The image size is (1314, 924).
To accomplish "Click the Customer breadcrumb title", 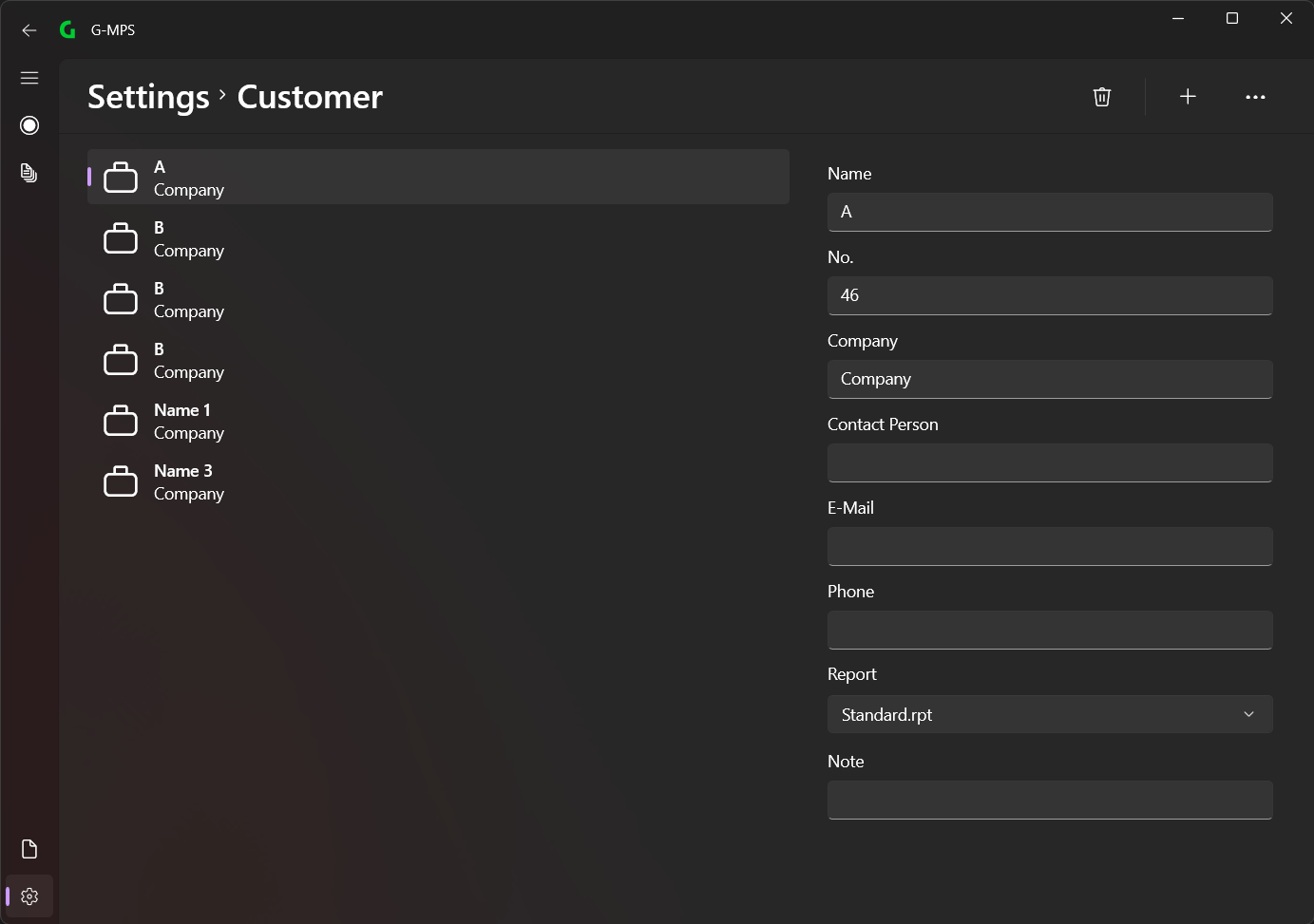I will pos(310,97).
